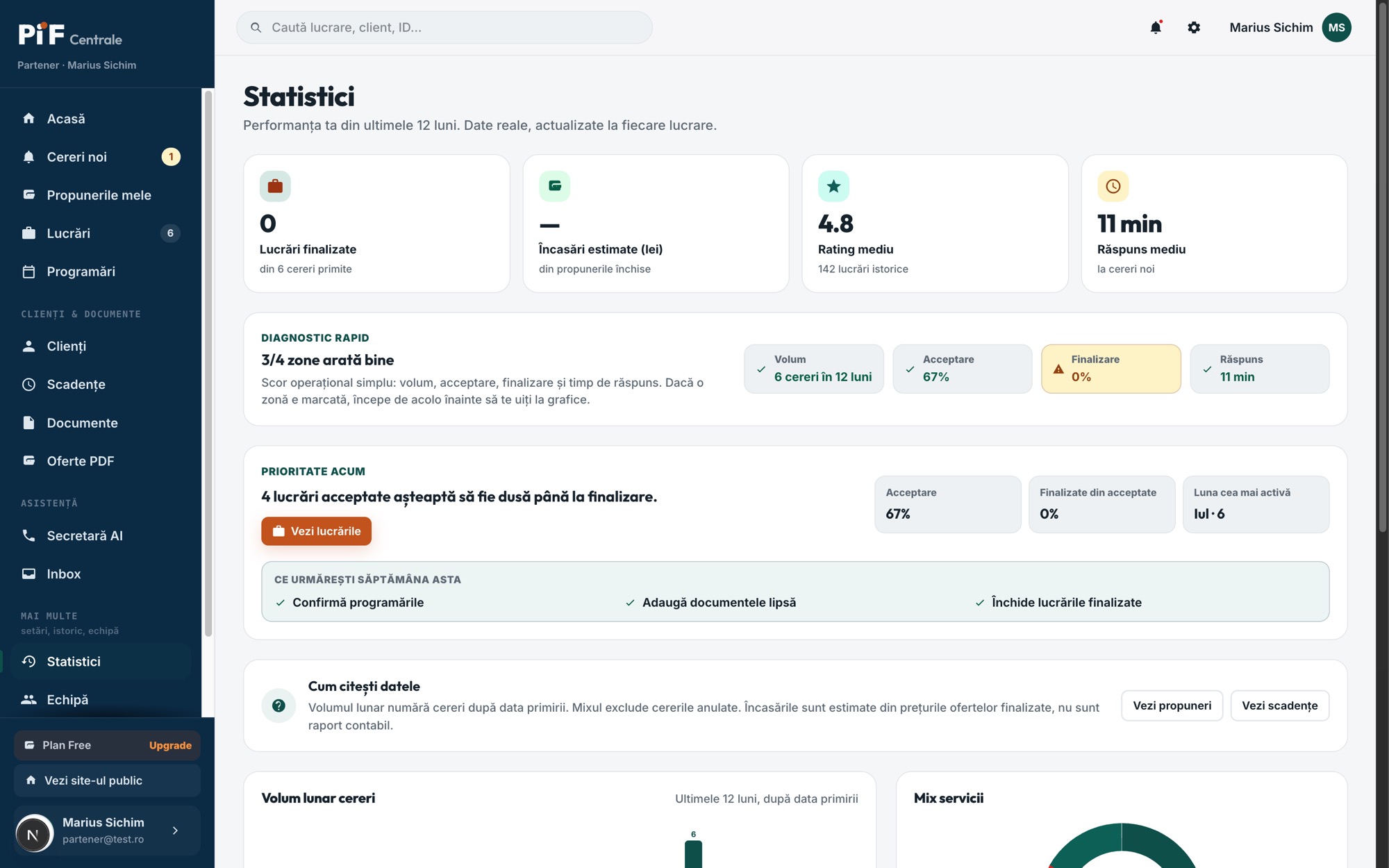Open Secretară AI assistant
The image size is (1389, 868).
point(101,535)
